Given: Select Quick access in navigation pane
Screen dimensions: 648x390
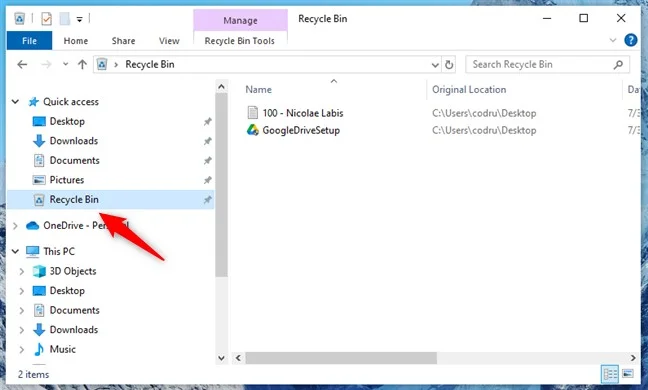Looking at the screenshot, I should (71, 102).
